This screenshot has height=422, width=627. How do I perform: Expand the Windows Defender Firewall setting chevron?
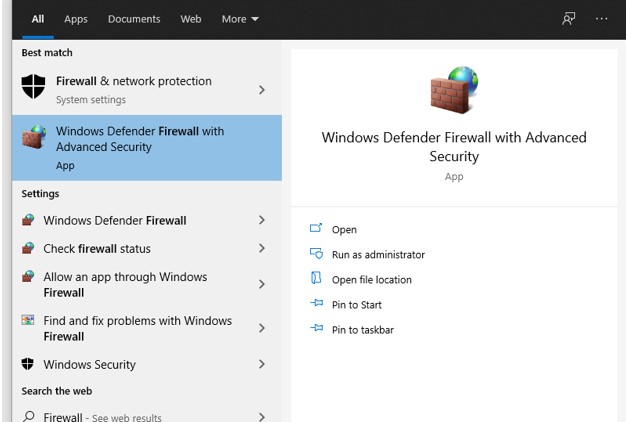[262, 220]
